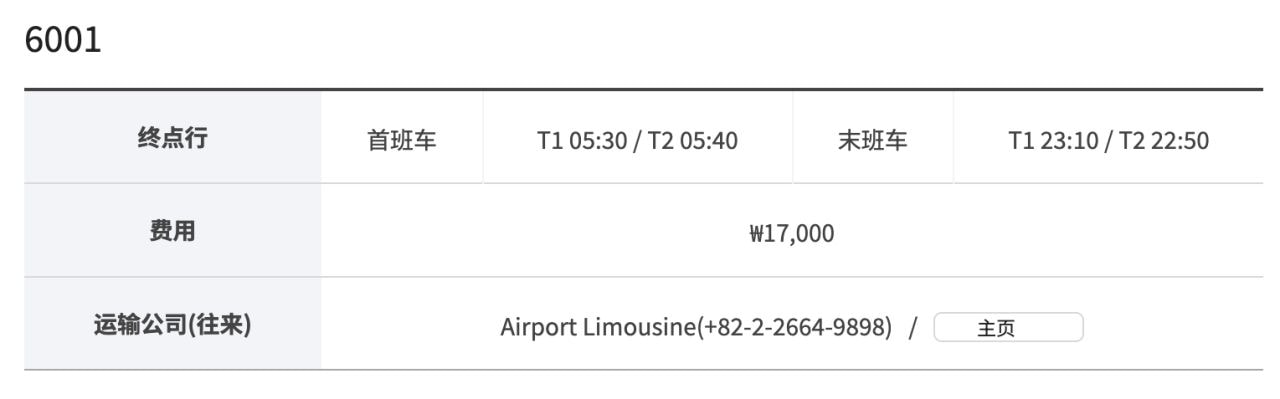Image resolution: width=1280 pixels, height=399 pixels.
Task: Select the T1 05:30 first departure time
Action: pyautogui.click(x=582, y=141)
